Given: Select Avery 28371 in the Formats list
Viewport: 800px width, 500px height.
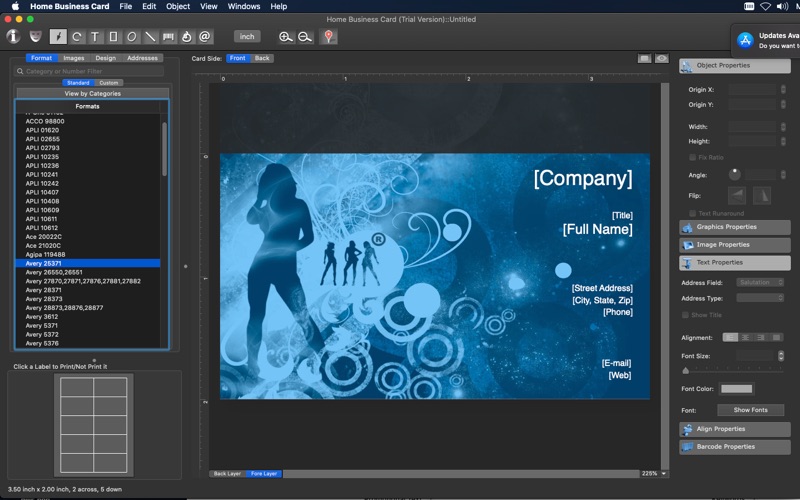Looking at the screenshot, I should (44, 290).
